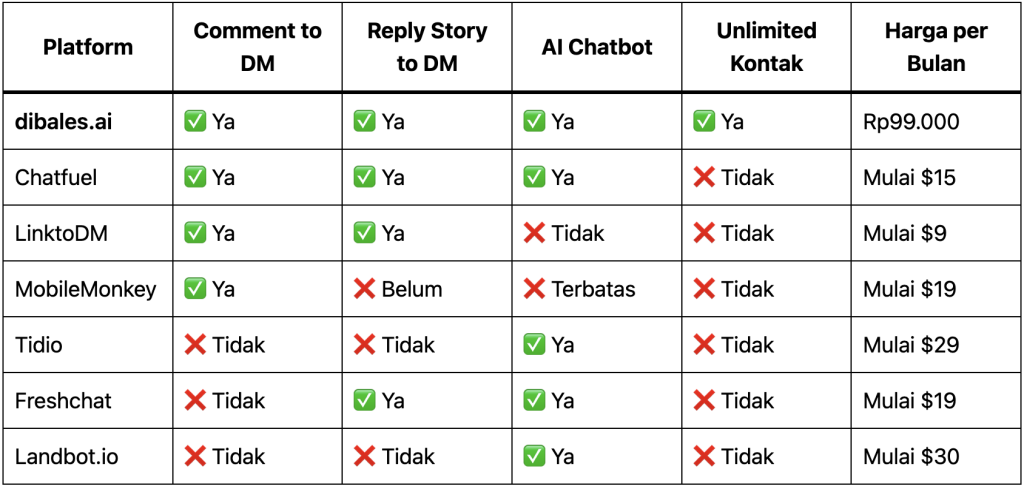
Task: Click red X beside Terbatas in MobileMonkey row
Action: [534, 290]
